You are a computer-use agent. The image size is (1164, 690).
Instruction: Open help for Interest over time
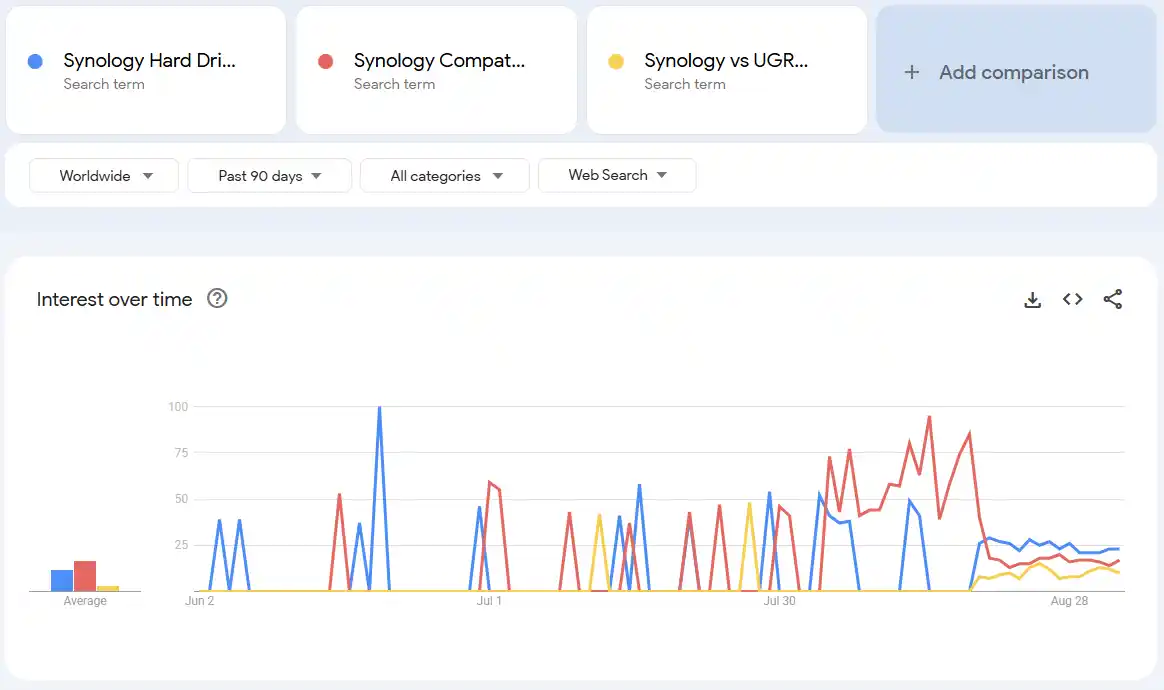pyautogui.click(x=217, y=299)
